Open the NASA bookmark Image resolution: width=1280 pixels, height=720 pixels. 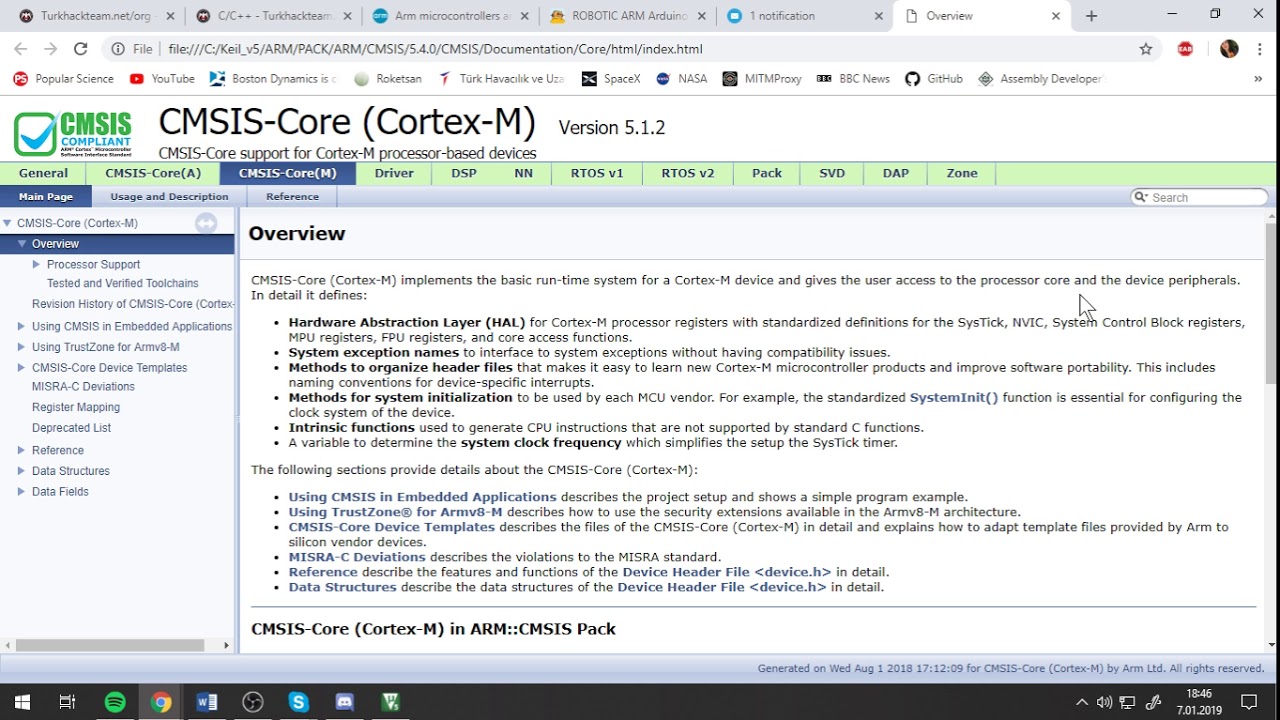[x=681, y=78]
